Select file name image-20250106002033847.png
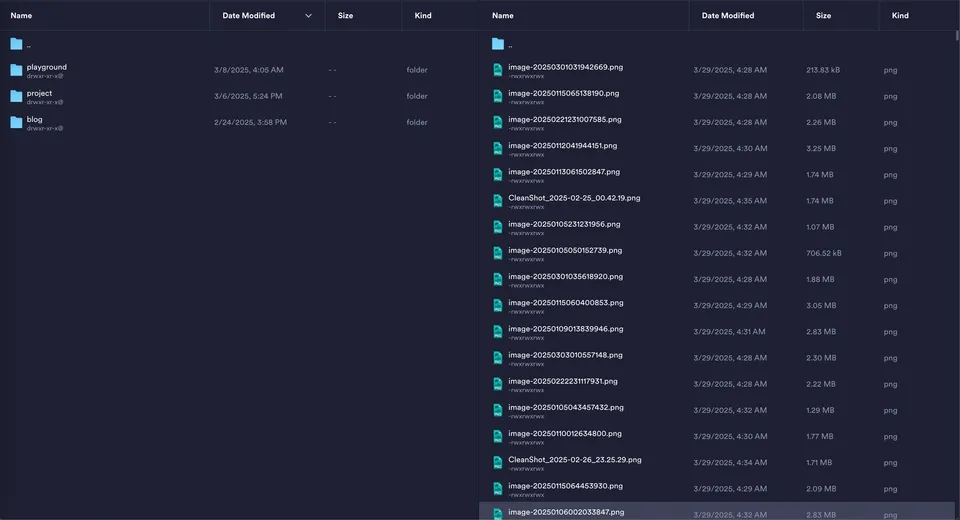Screen dimensions: 960x520 [x=566, y=512]
